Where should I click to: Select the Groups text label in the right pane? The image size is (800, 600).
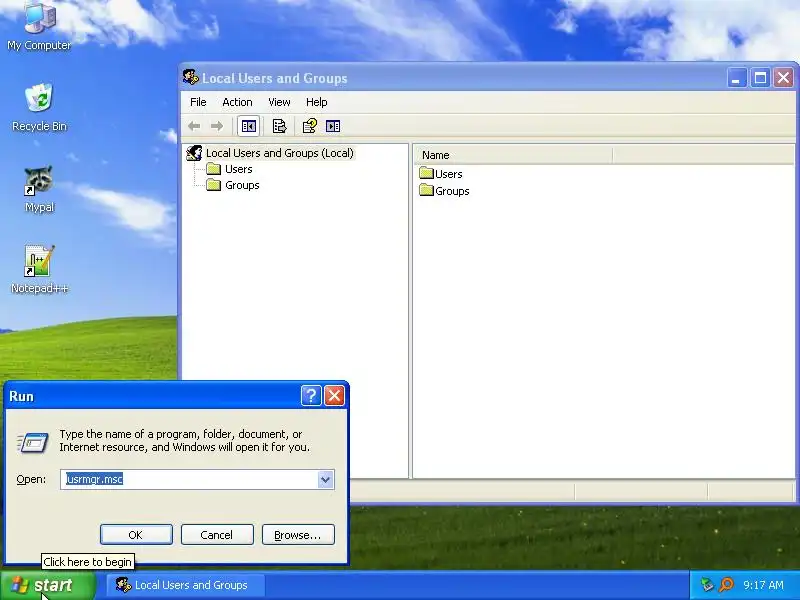coord(452,191)
